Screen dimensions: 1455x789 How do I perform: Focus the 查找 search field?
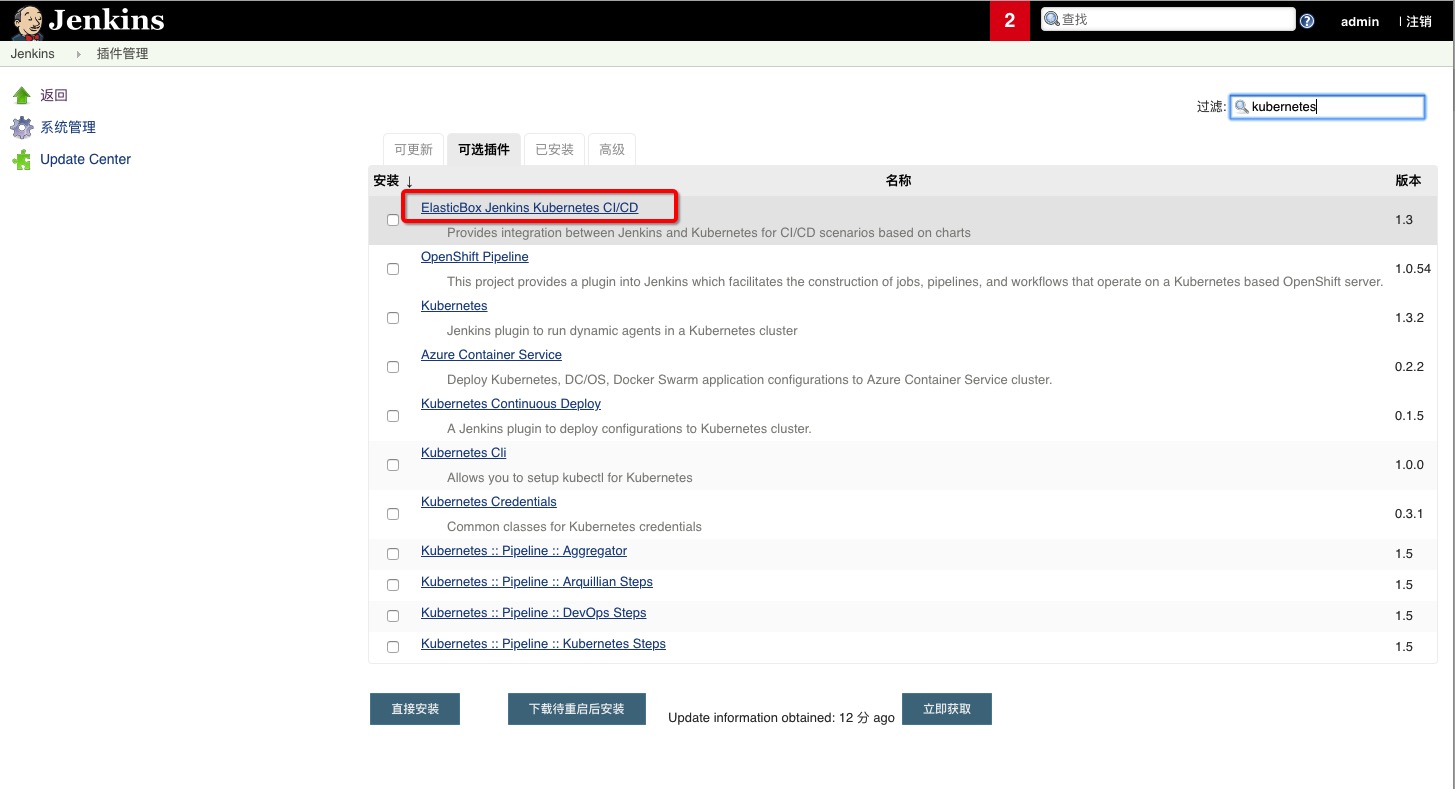tap(1168, 19)
